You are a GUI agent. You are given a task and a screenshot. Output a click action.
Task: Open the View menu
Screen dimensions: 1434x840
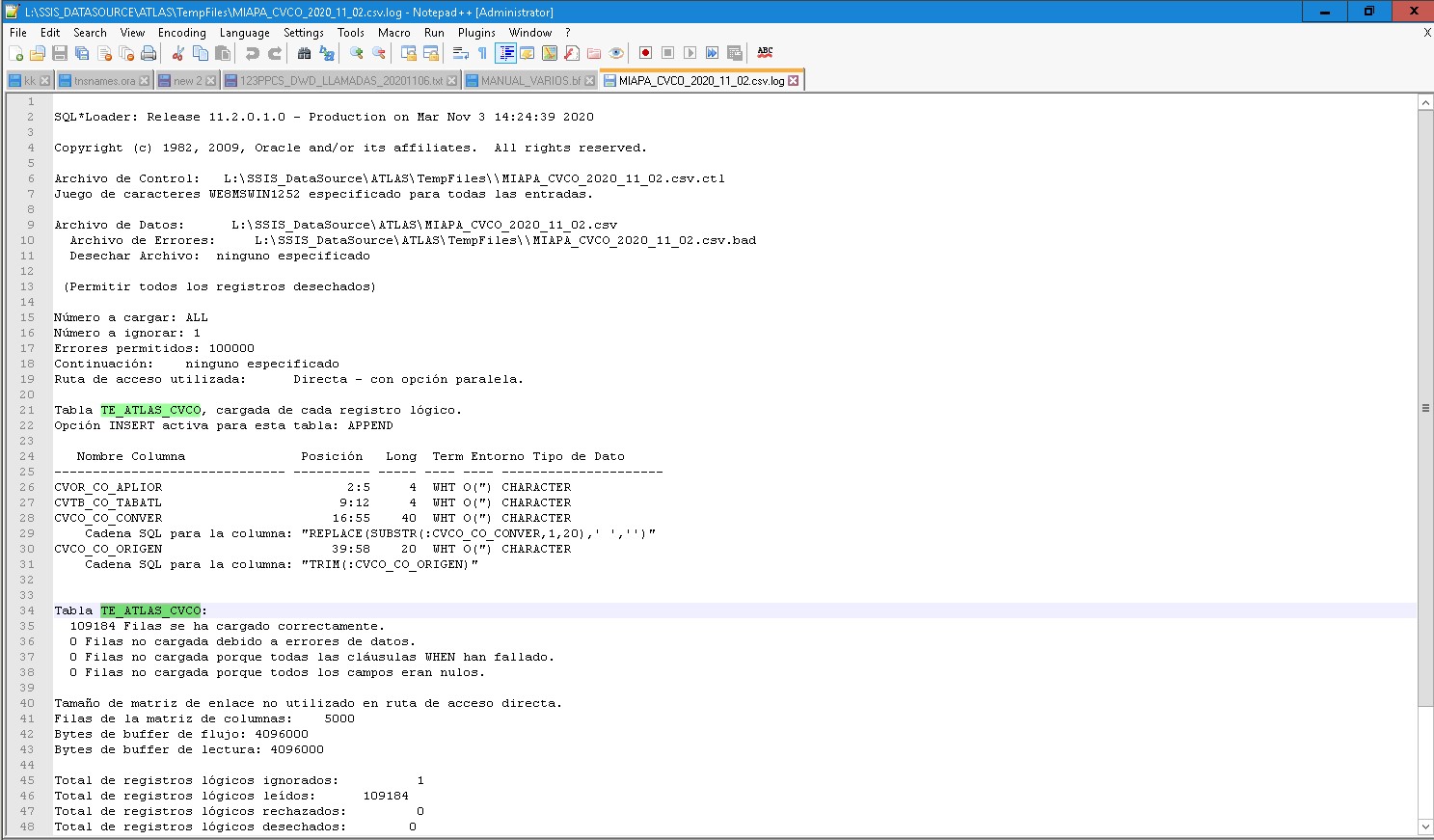click(x=132, y=32)
